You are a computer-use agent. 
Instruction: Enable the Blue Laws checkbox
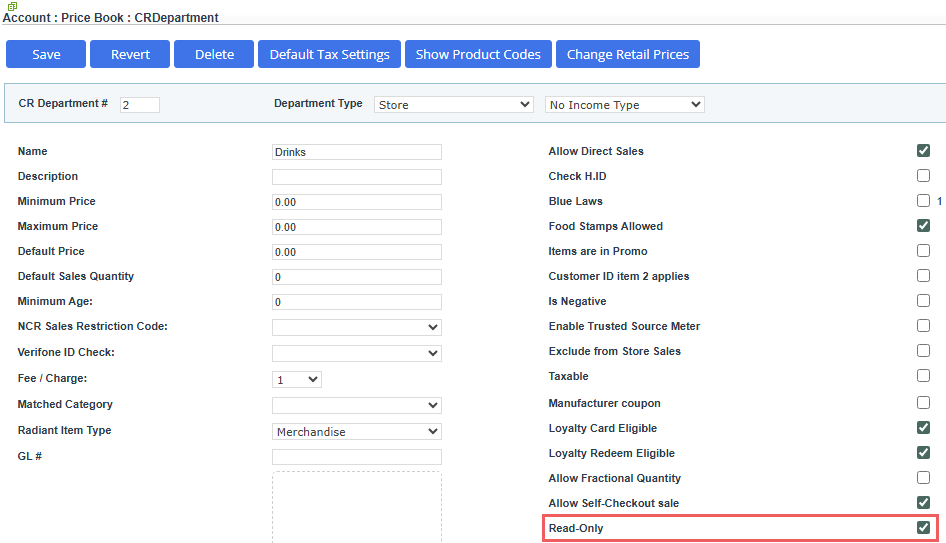coord(923,201)
